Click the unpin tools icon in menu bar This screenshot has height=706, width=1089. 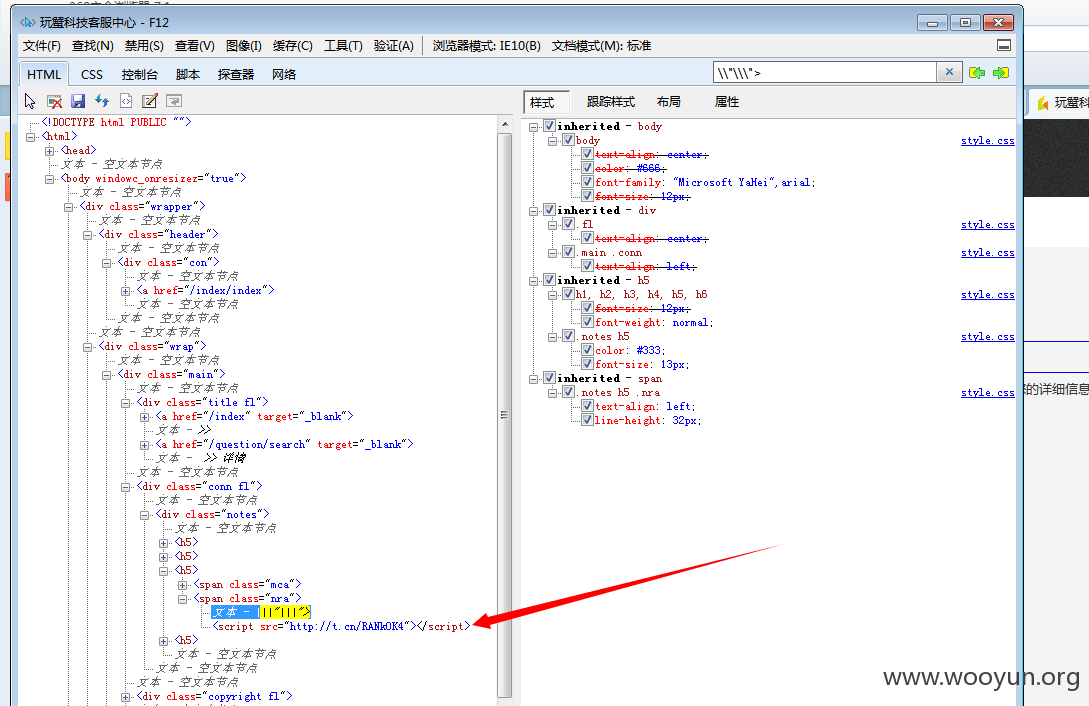pos(1004,46)
